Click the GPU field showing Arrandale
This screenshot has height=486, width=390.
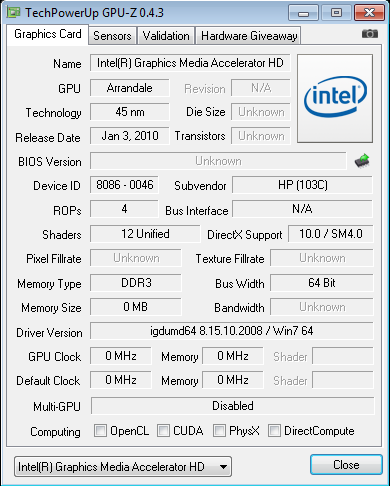[x=129, y=88]
